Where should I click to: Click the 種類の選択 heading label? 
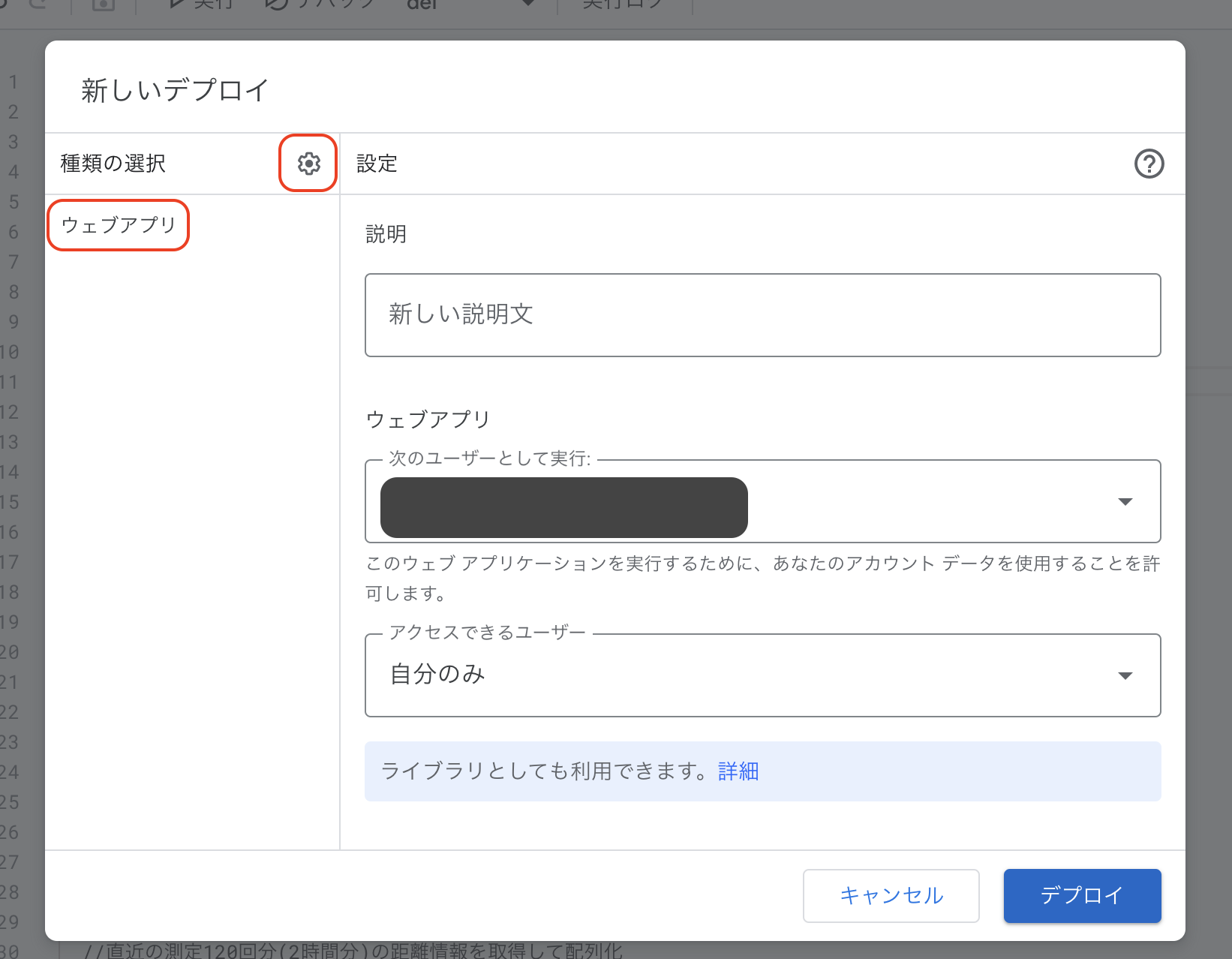[113, 164]
